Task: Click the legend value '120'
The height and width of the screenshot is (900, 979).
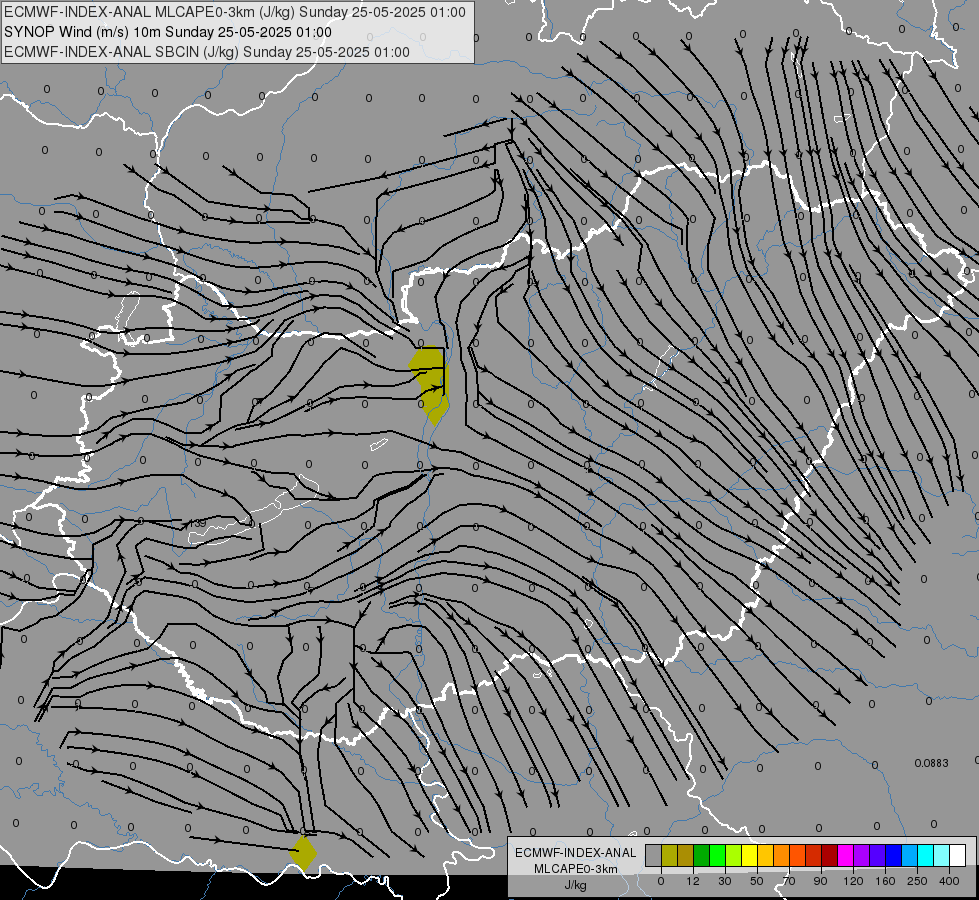Action: pyautogui.click(x=853, y=881)
